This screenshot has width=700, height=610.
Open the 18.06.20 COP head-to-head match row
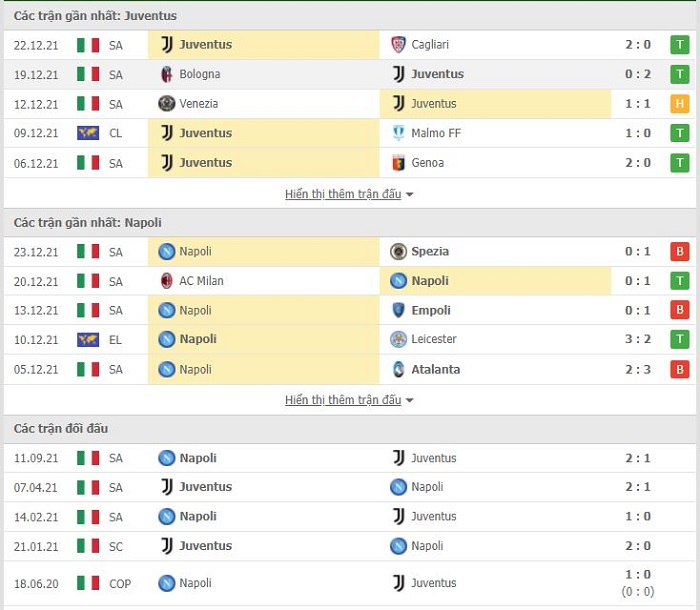point(350,583)
